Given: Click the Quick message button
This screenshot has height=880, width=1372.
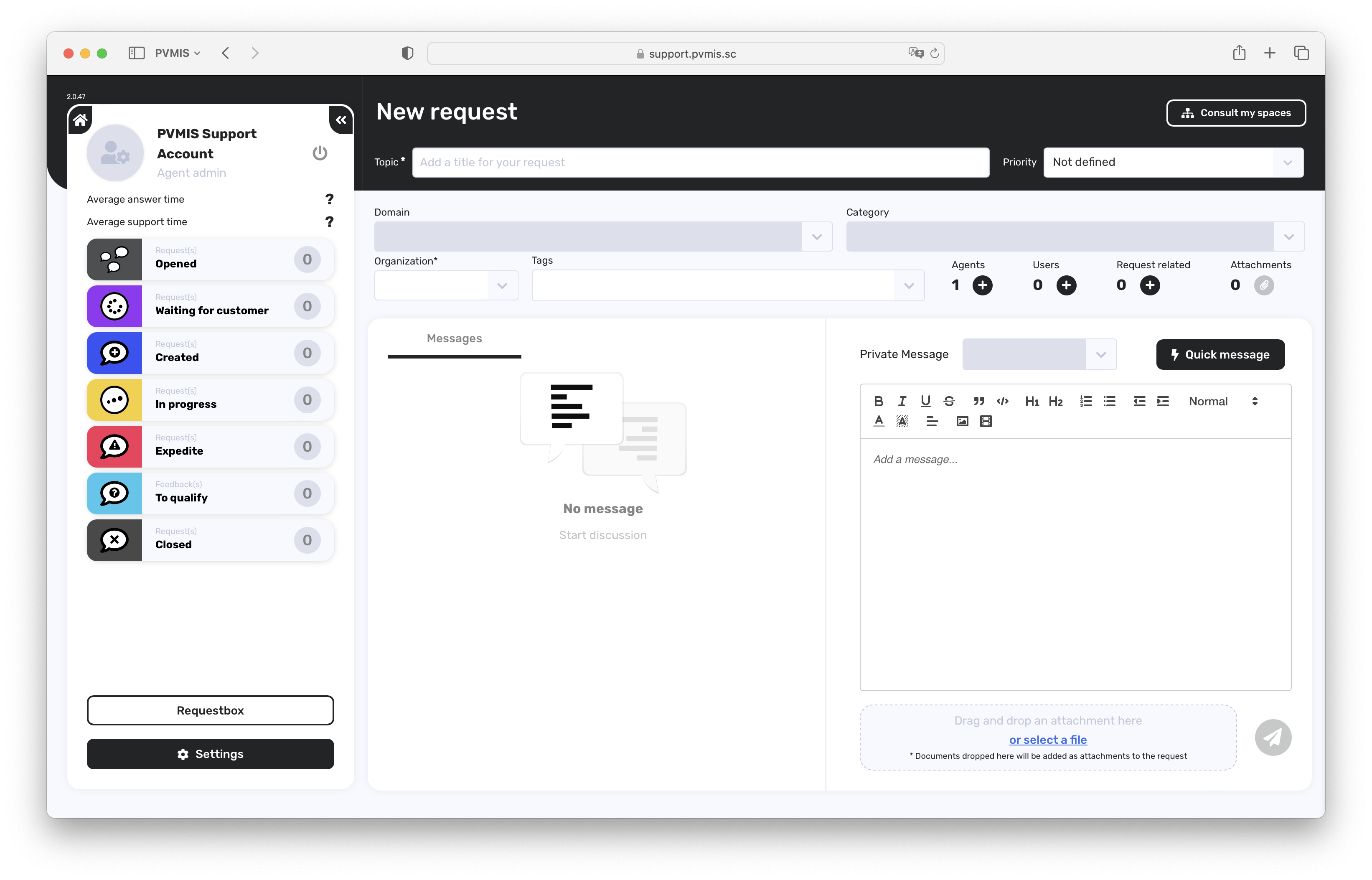Looking at the screenshot, I should 1220,355.
